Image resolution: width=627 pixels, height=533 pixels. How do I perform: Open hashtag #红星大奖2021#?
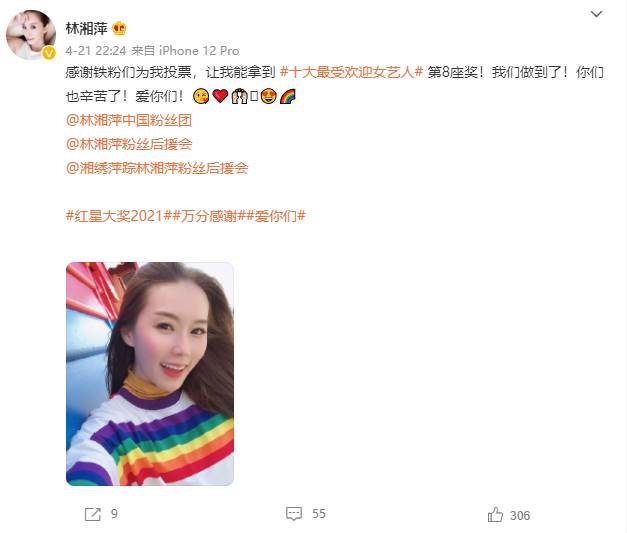click(119, 216)
